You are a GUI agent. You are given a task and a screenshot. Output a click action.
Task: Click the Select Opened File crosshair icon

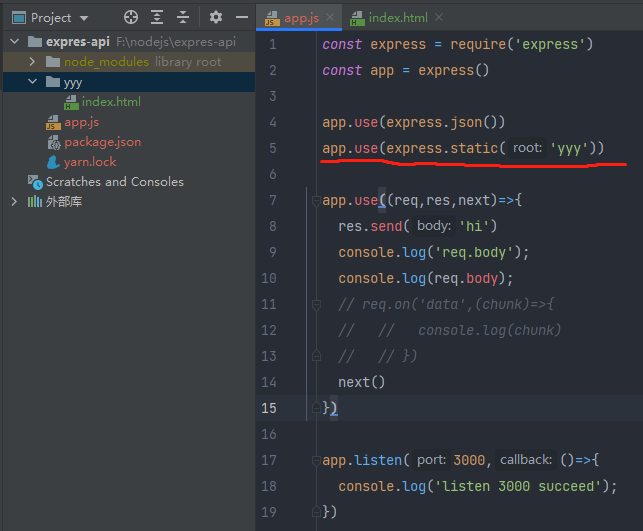click(131, 17)
